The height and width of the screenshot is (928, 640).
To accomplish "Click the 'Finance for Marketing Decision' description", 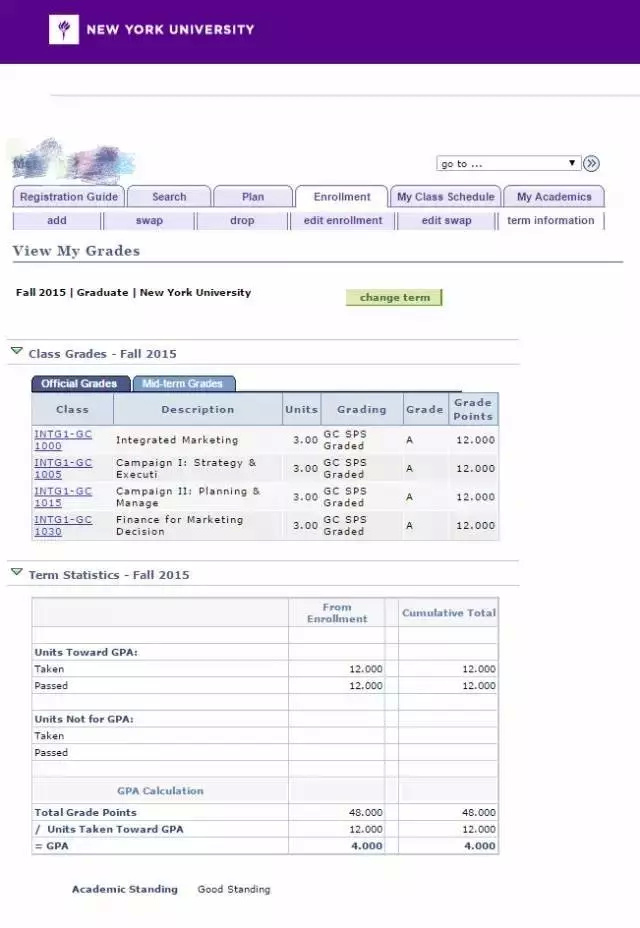I will tap(179, 525).
